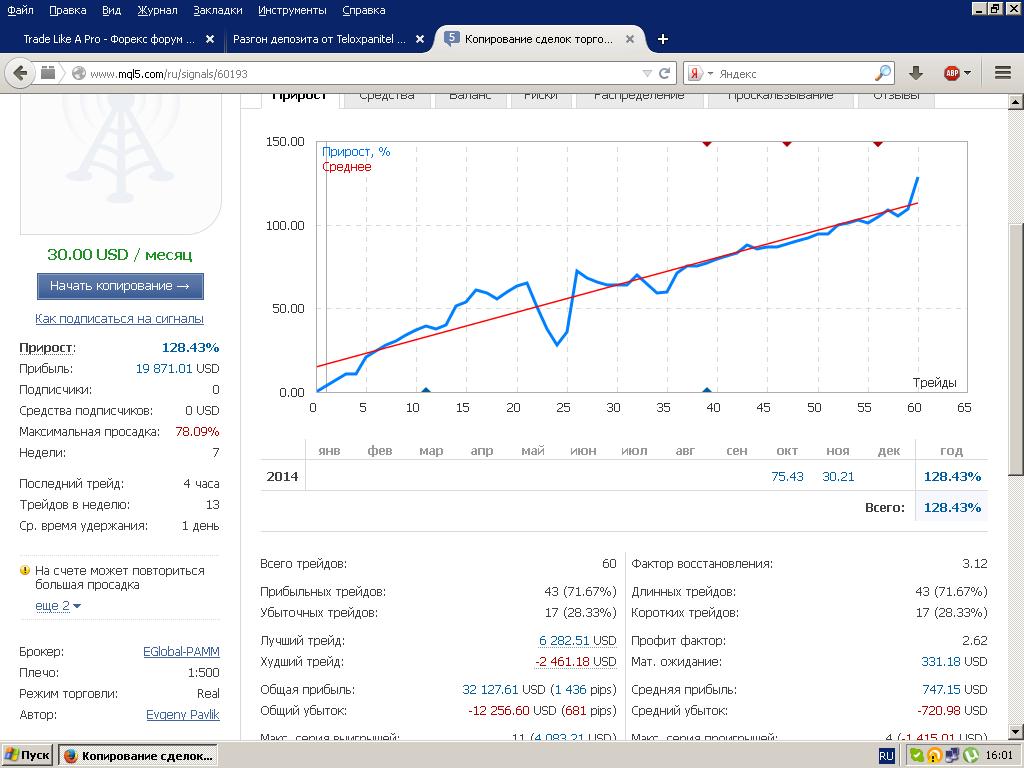Click the taskbar clock 16:01
This screenshot has width=1024, height=768.
point(1000,756)
